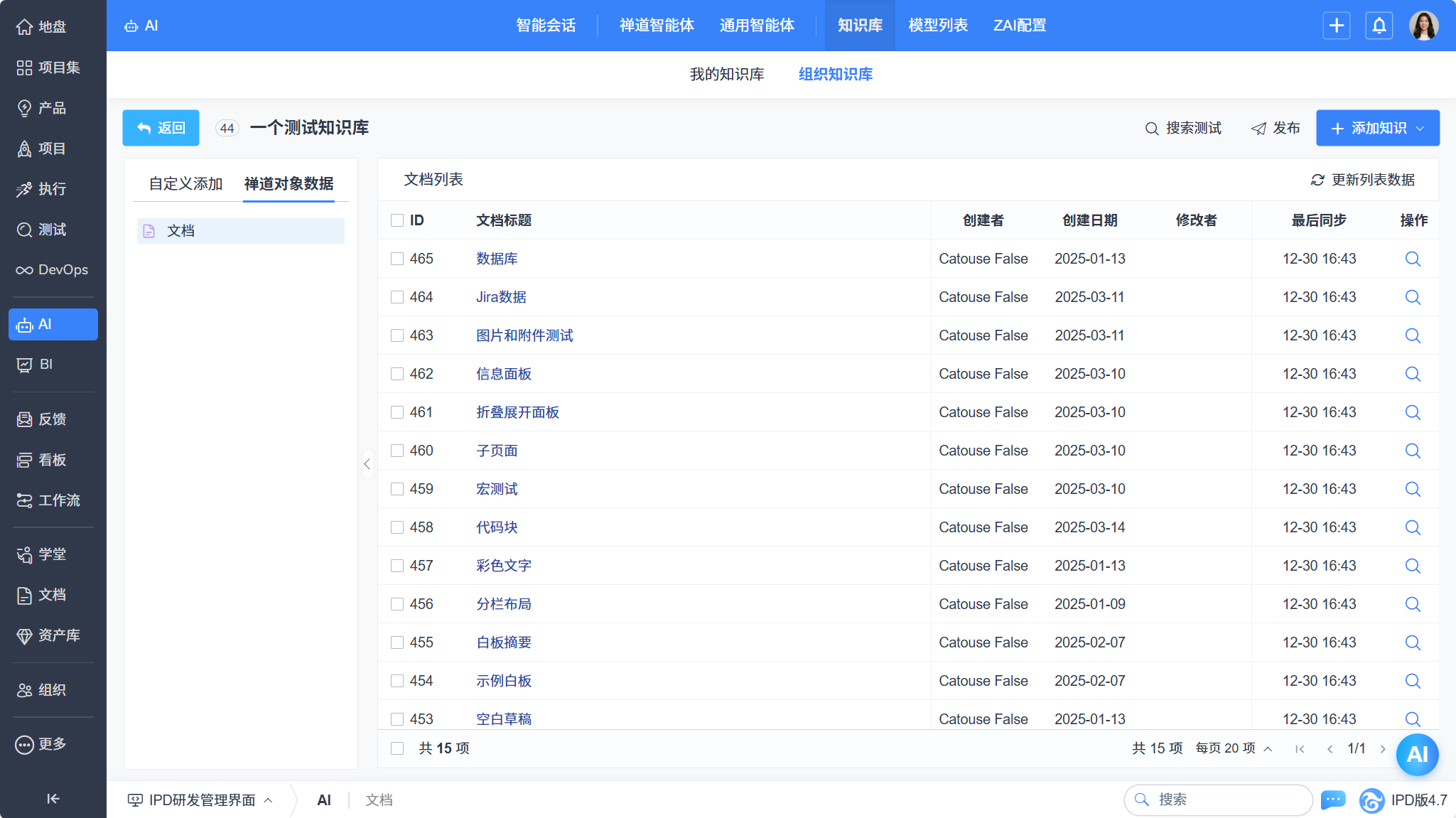Click the chat bubble icon in footer

pos(1333,800)
